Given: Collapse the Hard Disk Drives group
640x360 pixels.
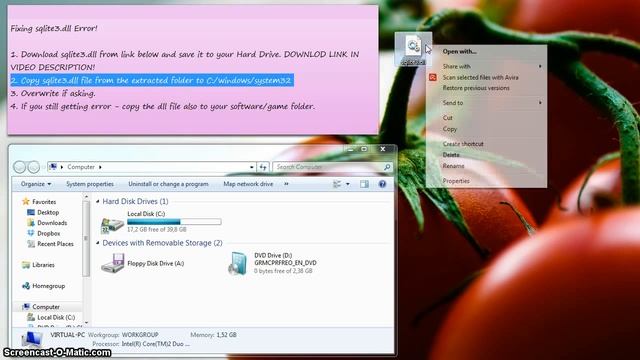Looking at the screenshot, I should pyautogui.click(x=98, y=201).
